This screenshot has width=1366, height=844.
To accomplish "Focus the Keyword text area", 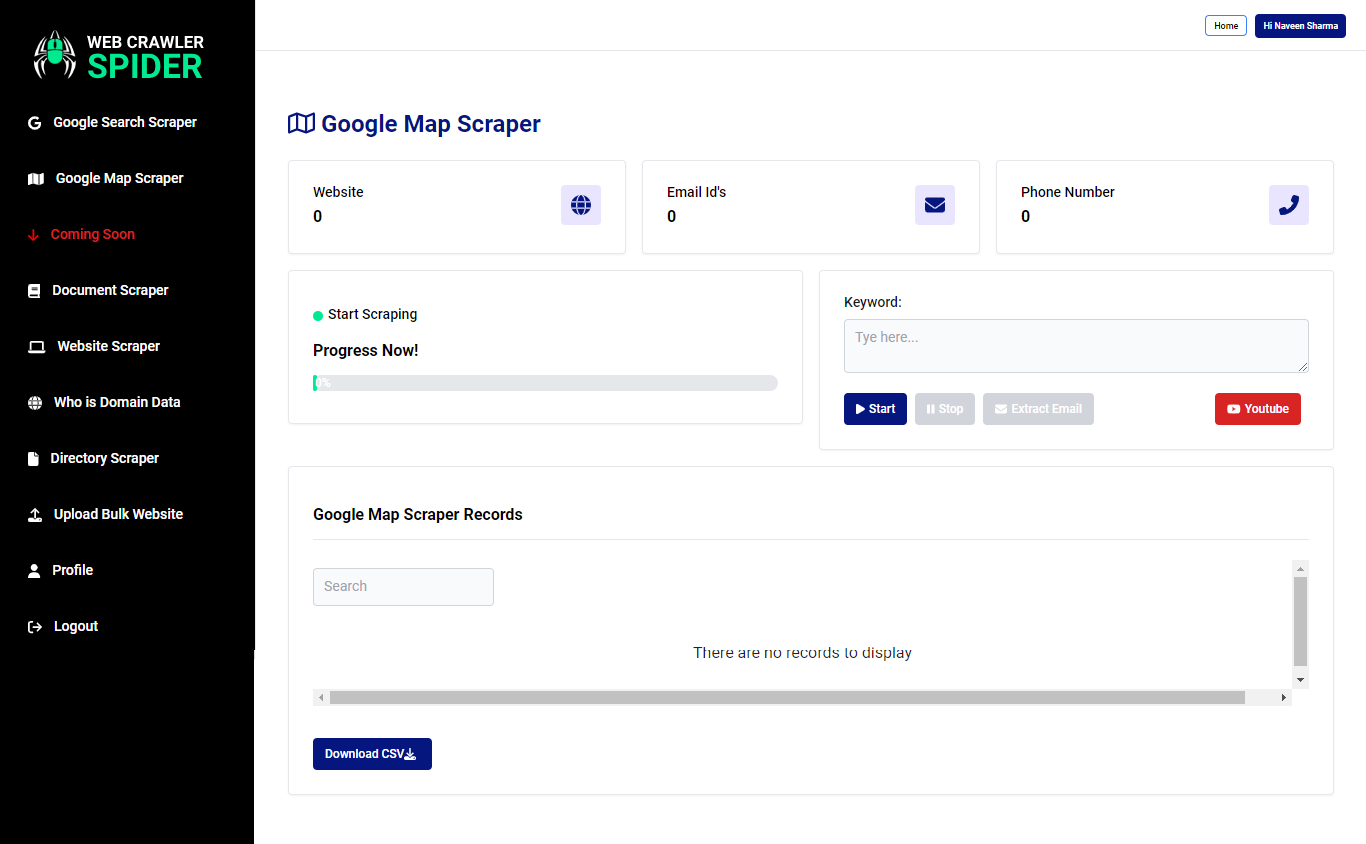I will [1075, 346].
